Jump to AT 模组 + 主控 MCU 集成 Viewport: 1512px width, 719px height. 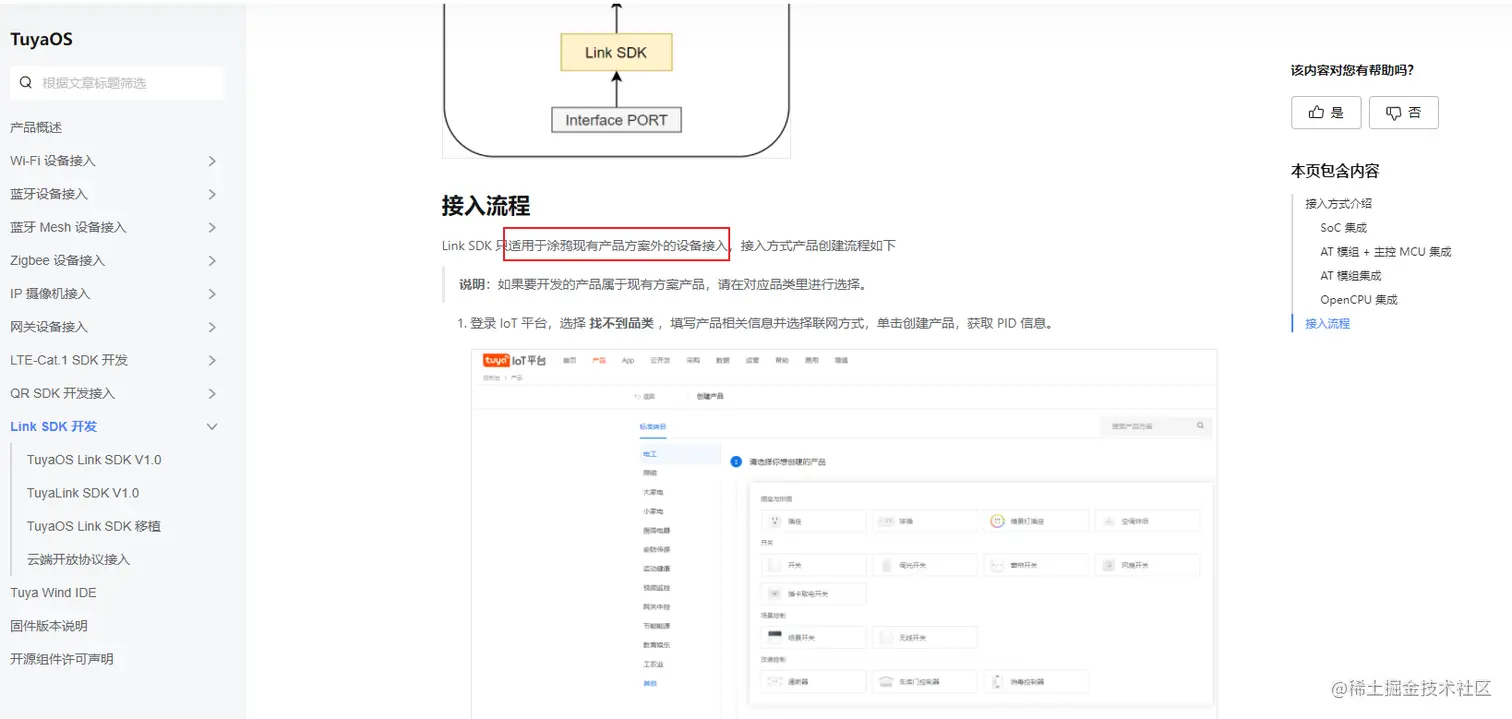(1385, 251)
